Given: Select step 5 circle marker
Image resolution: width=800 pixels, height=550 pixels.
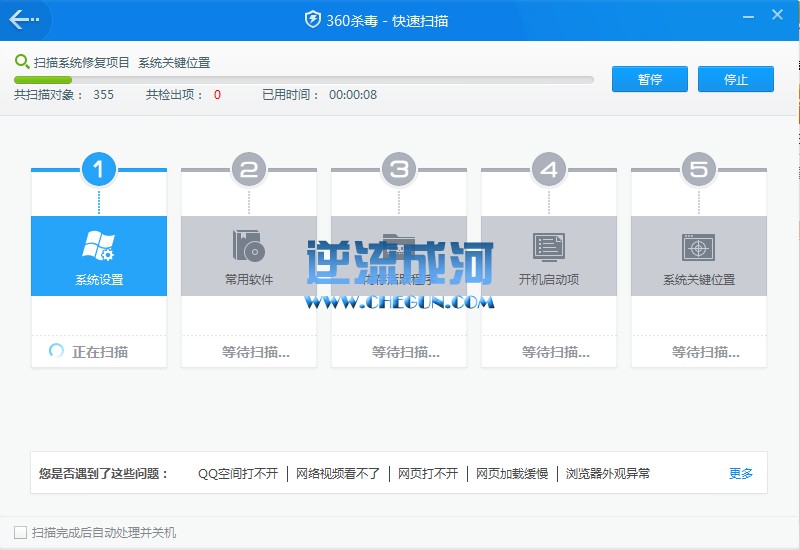Looking at the screenshot, I should point(699,169).
